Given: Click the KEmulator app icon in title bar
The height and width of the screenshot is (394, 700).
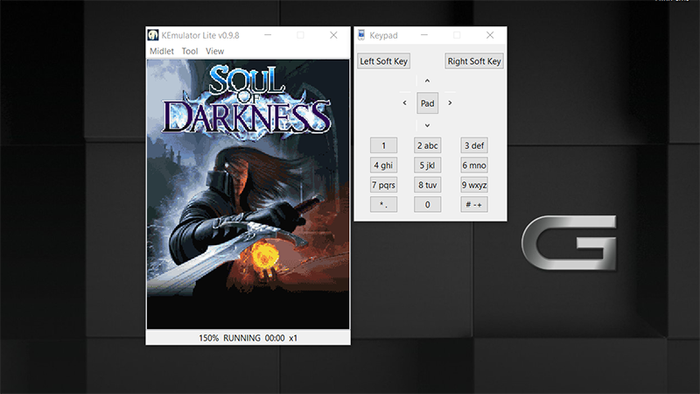Looking at the screenshot, I should tap(154, 35).
